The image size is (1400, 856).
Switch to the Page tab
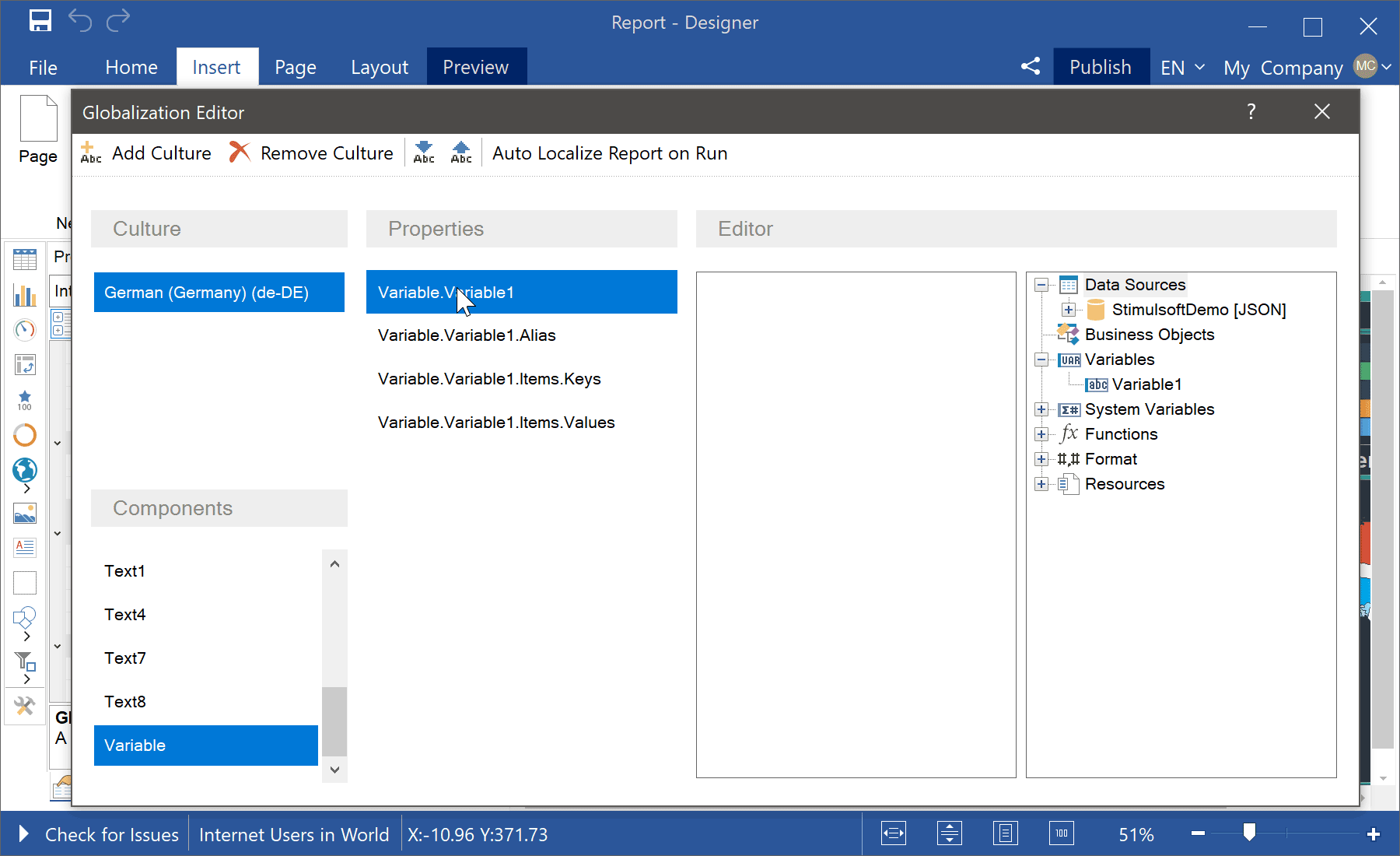[x=296, y=68]
